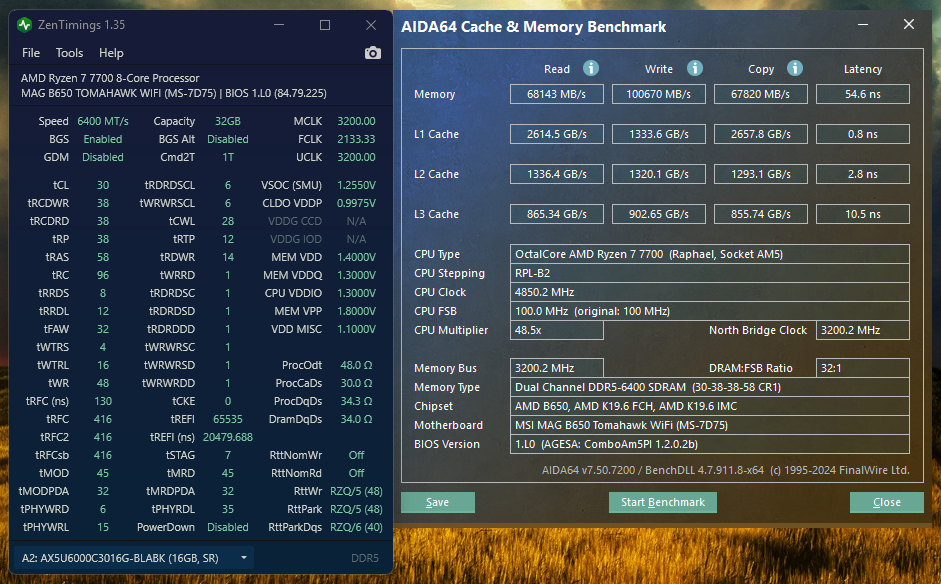Open the Read info icon
This screenshot has width=941, height=584.
[591, 68]
